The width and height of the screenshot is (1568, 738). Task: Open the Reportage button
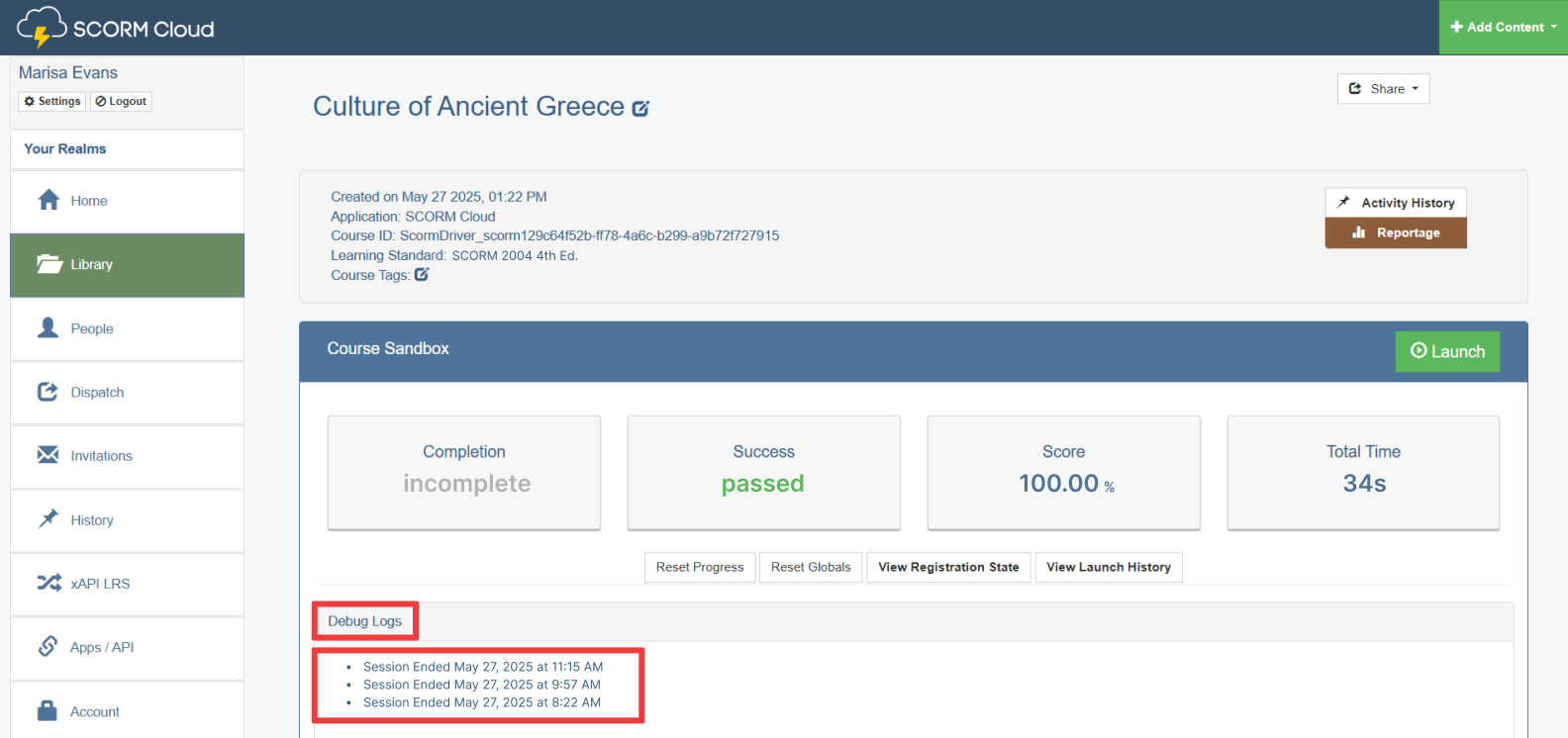[x=1396, y=233]
